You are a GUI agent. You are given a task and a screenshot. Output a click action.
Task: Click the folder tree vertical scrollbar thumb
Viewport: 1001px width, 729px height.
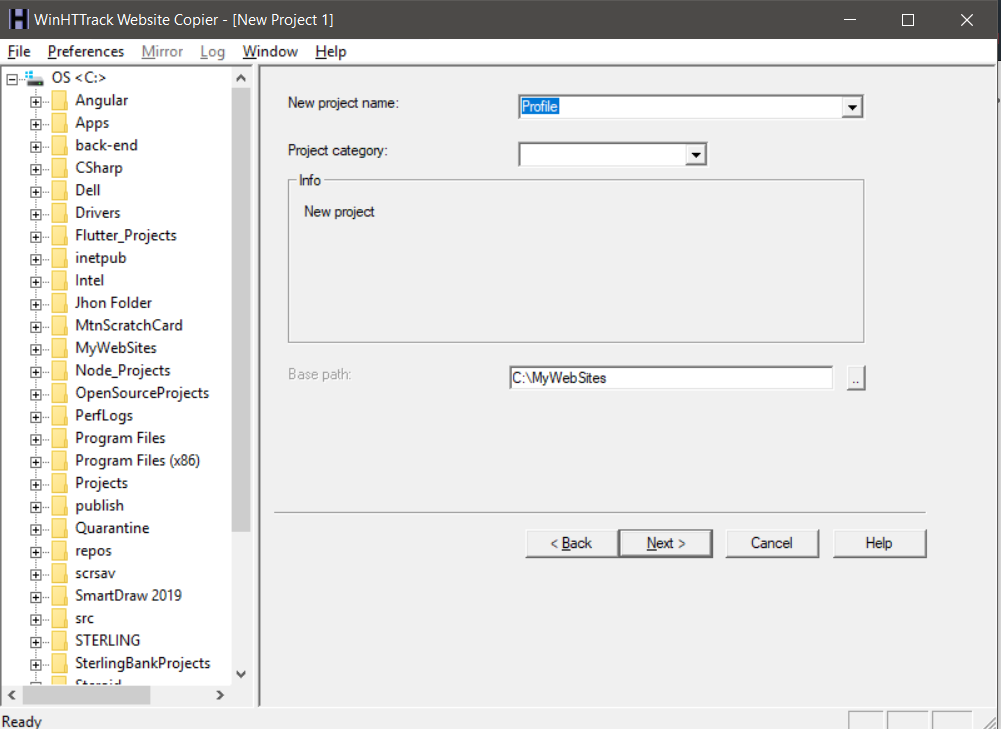click(x=241, y=310)
